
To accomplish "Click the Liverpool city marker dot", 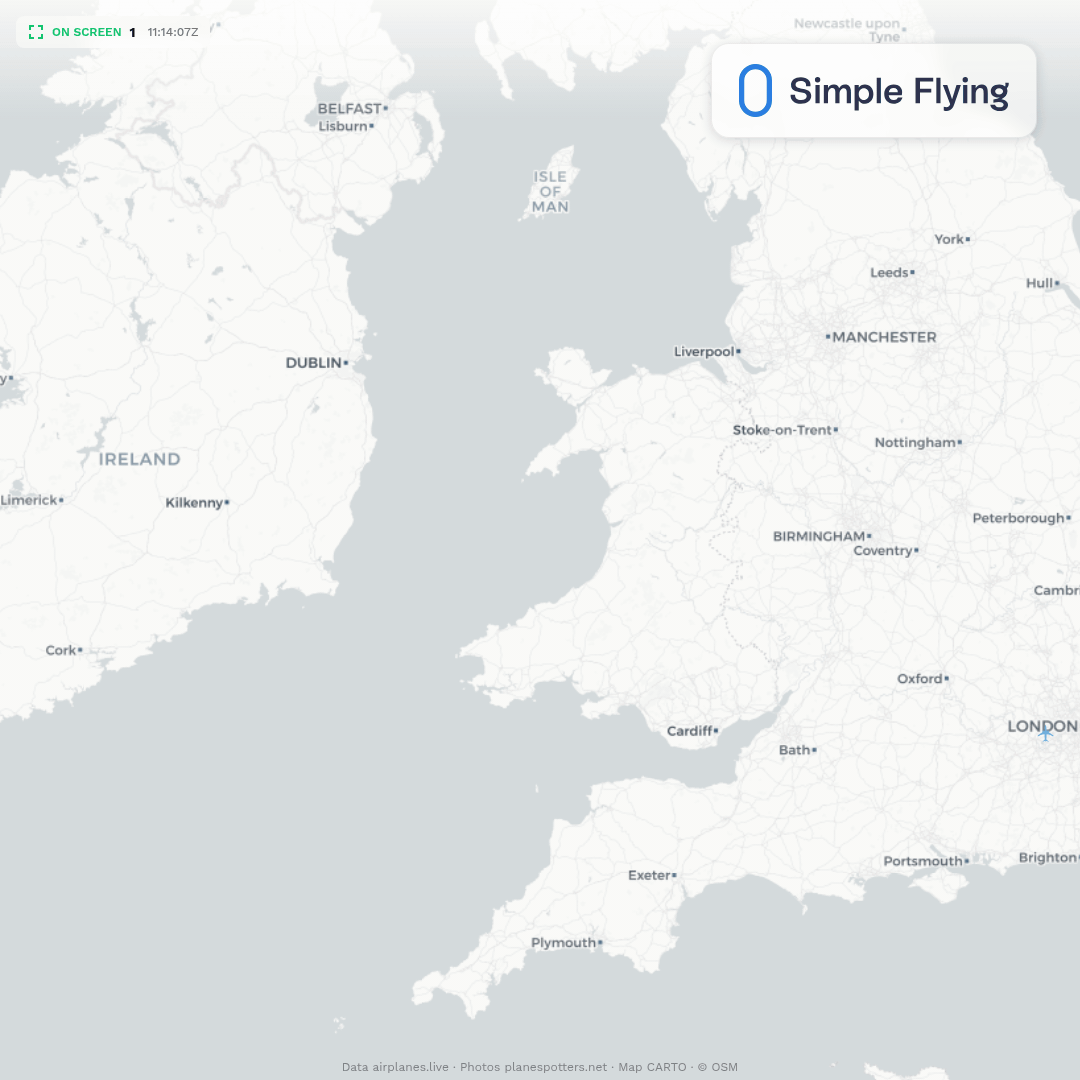I will coord(738,351).
